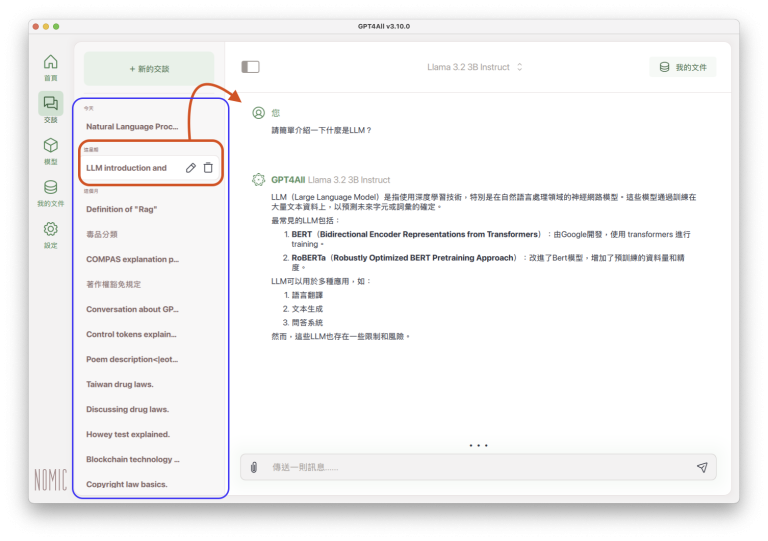The image size is (768, 541).
Task: Toggle the chat list sidebar panel
Action: point(251,67)
